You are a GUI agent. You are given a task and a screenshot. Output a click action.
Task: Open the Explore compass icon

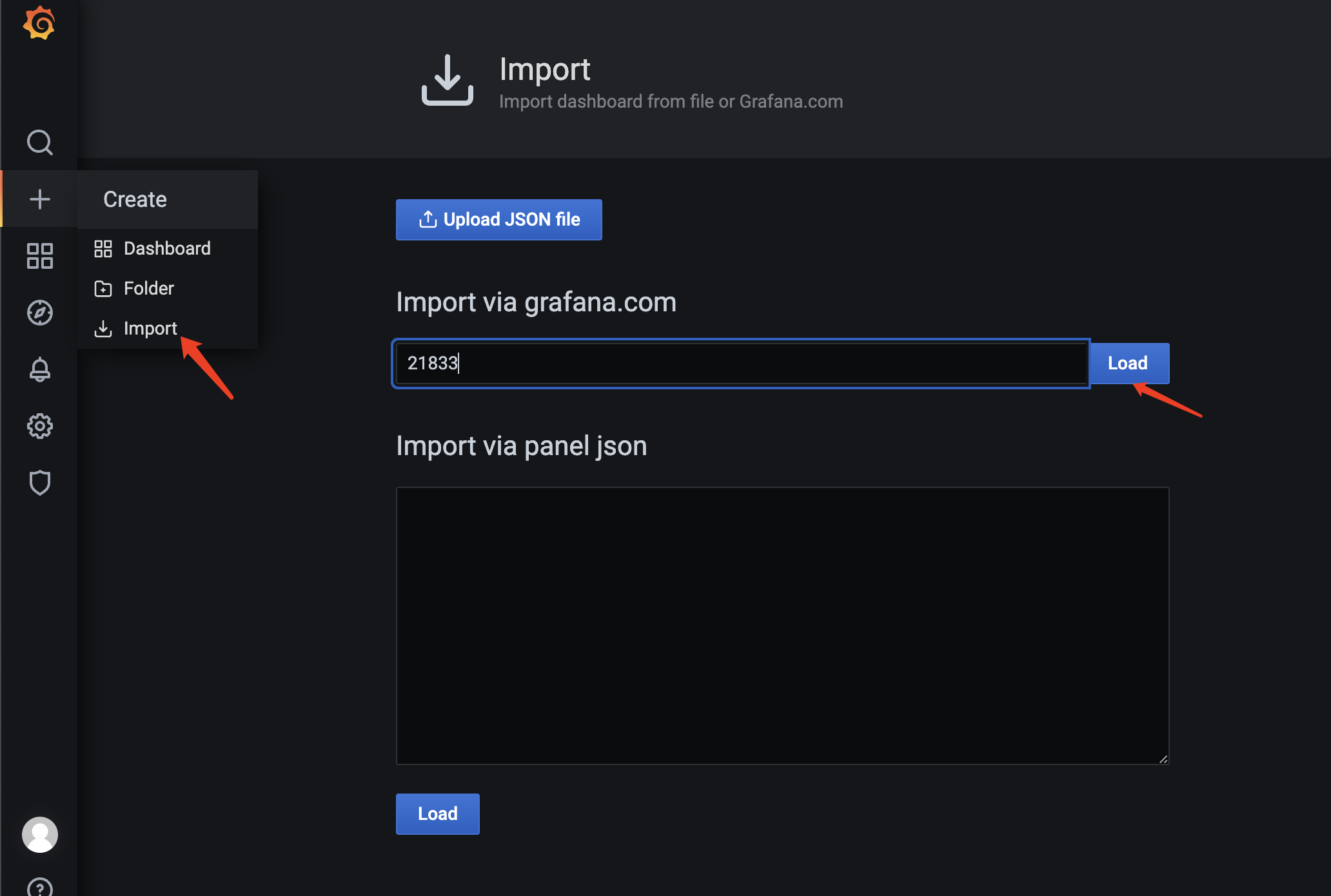[x=39, y=313]
